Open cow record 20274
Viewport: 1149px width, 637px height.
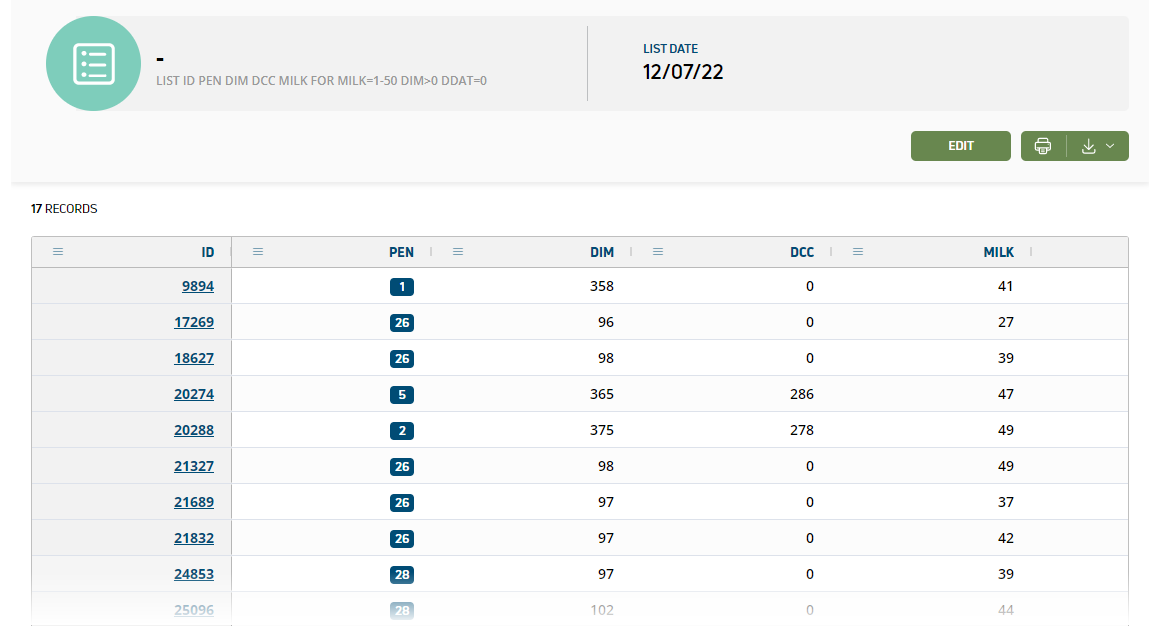pos(193,394)
